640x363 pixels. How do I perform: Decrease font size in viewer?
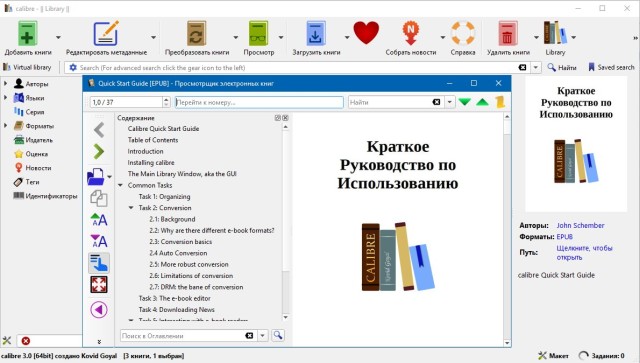[x=99, y=241]
